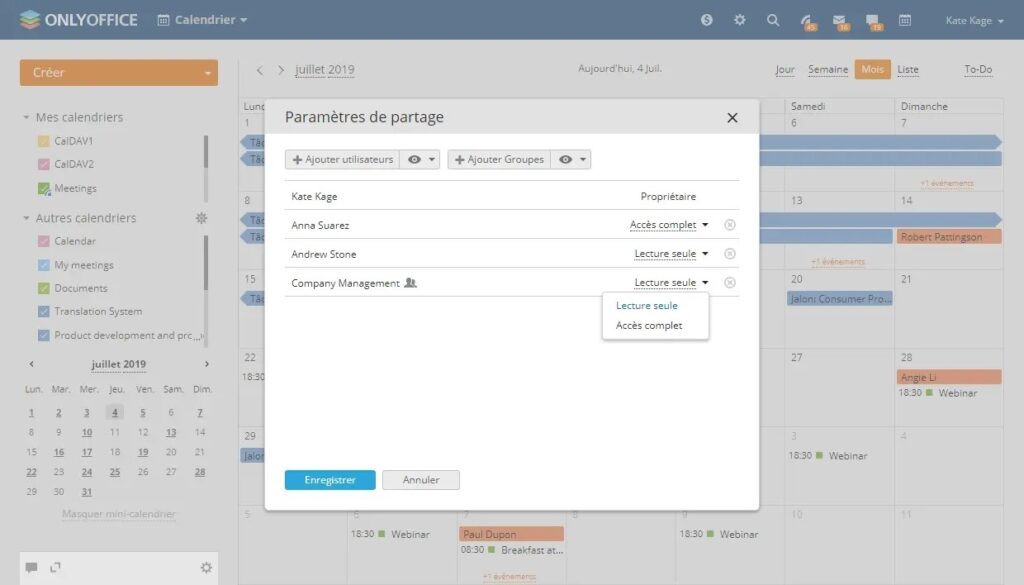Click the Annuler button
This screenshot has height=585, width=1024.
coord(421,480)
